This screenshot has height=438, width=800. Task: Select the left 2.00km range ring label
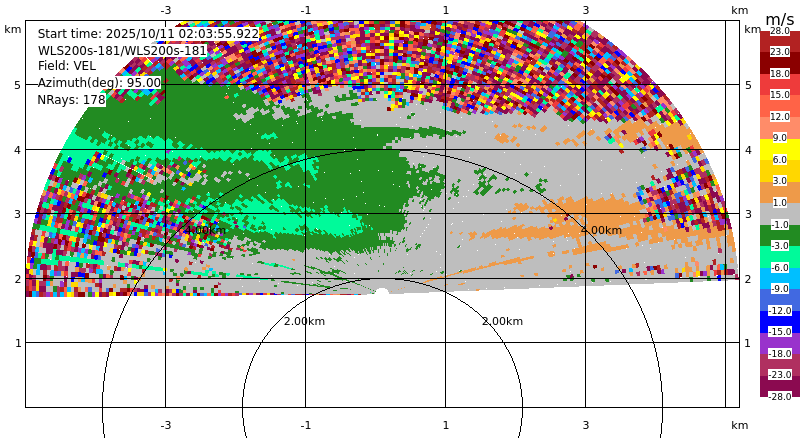click(x=304, y=321)
